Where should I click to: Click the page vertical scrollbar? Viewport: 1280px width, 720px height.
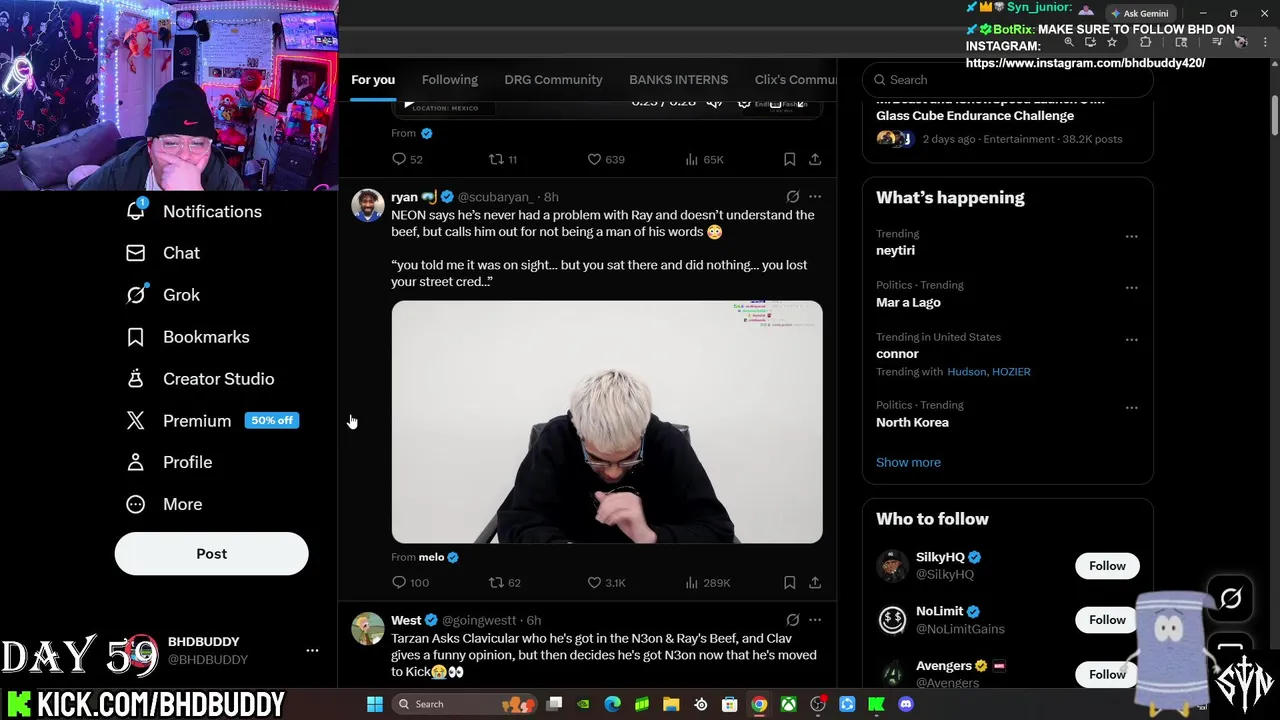1274,115
